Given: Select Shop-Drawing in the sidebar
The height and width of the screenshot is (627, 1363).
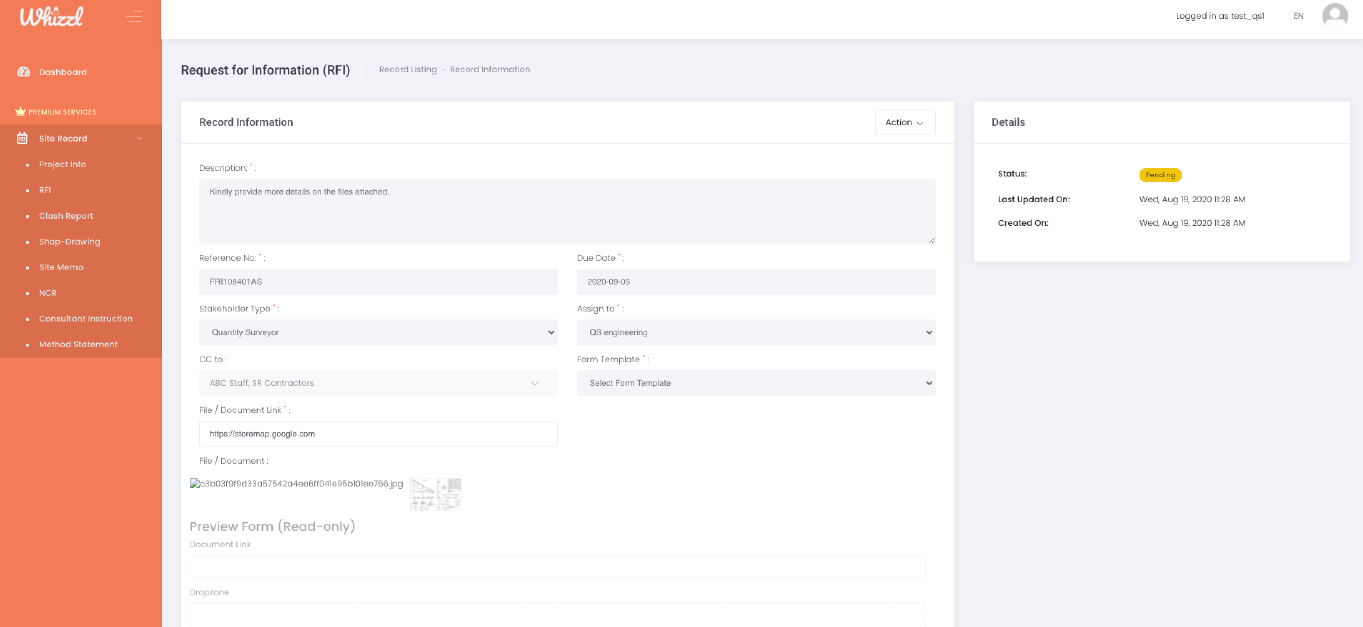Looking at the screenshot, I should (x=69, y=242).
